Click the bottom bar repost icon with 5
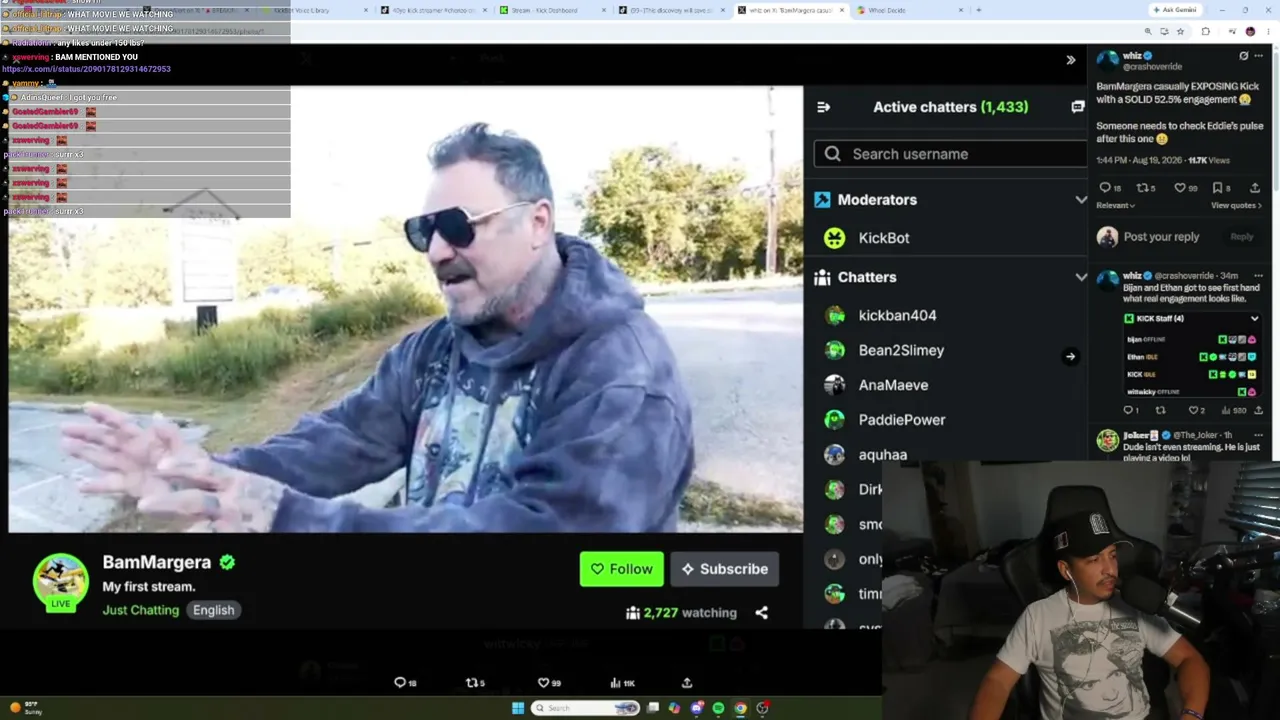 coord(472,683)
